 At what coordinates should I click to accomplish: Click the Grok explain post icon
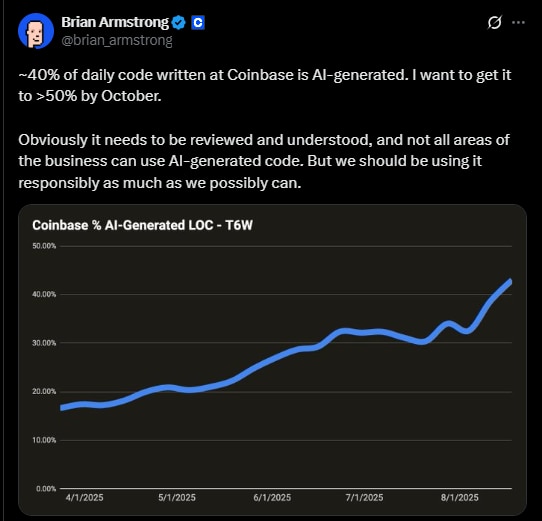coord(494,23)
